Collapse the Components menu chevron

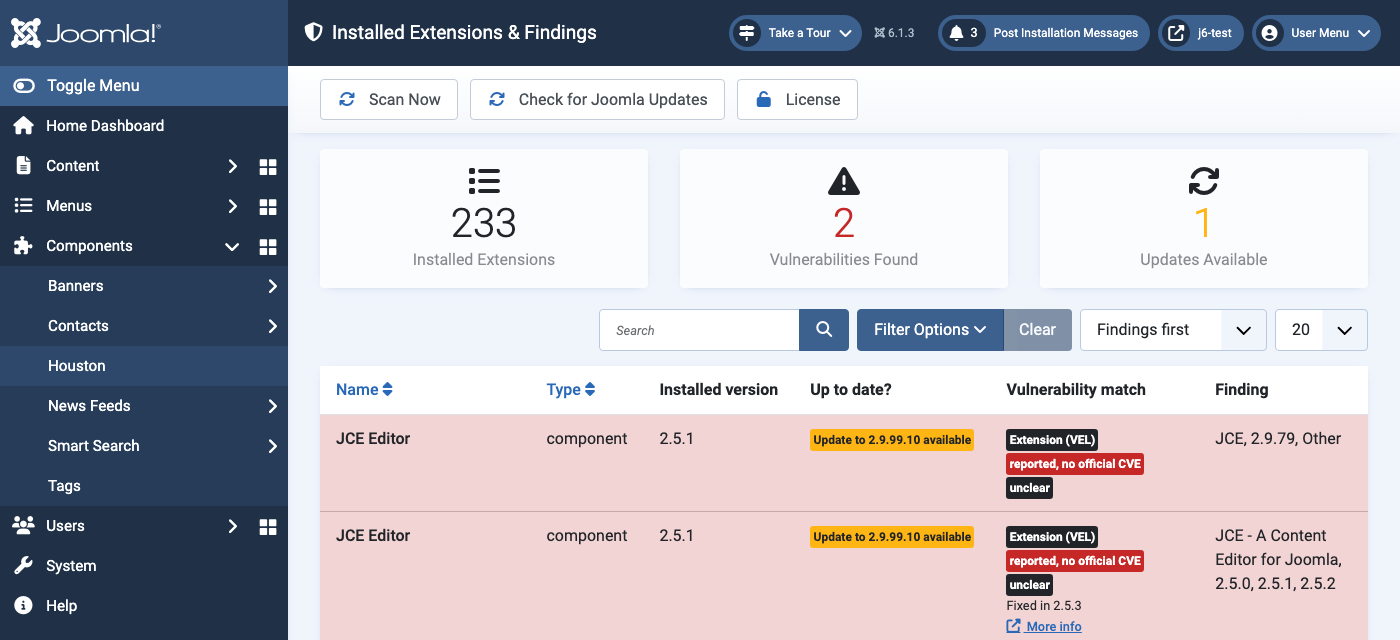pyautogui.click(x=232, y=246)
